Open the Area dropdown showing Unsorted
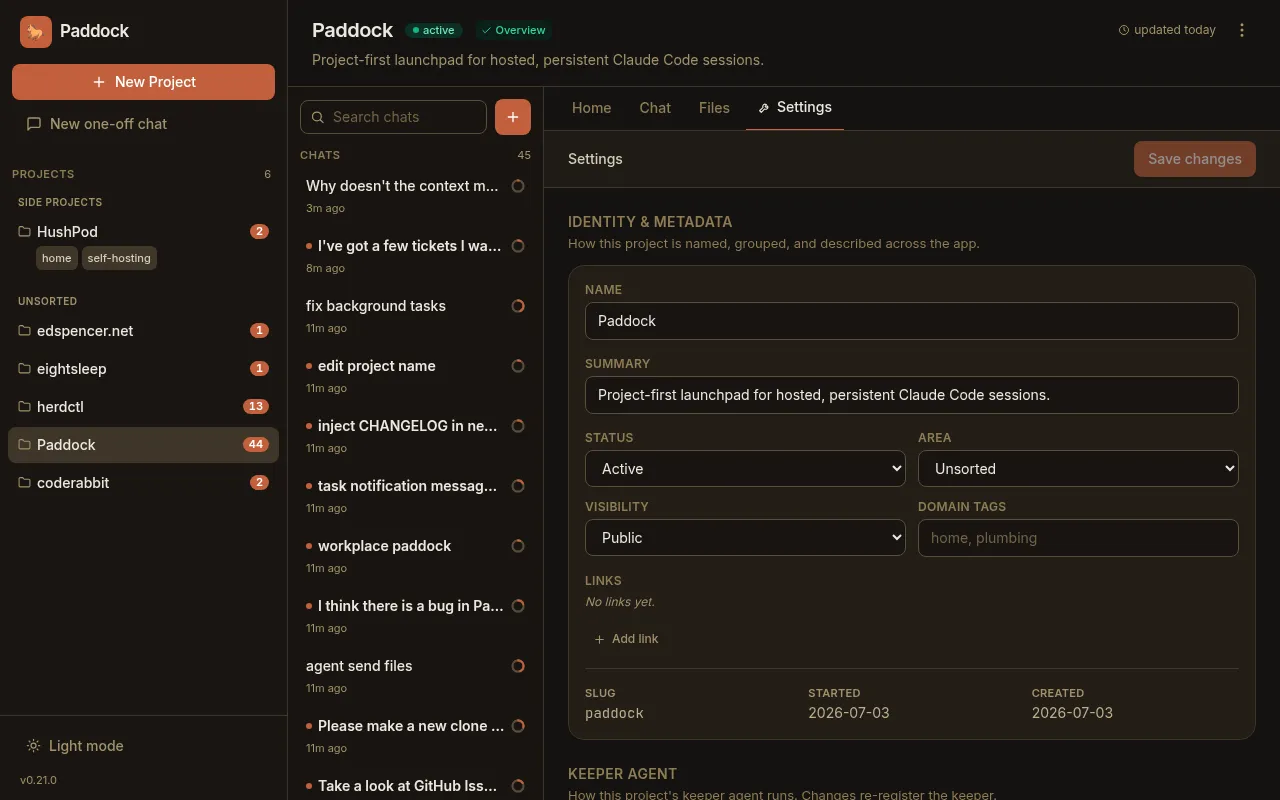Image resolution: width=1280 pixels, height=800 pixels. tap(1078, 468)
